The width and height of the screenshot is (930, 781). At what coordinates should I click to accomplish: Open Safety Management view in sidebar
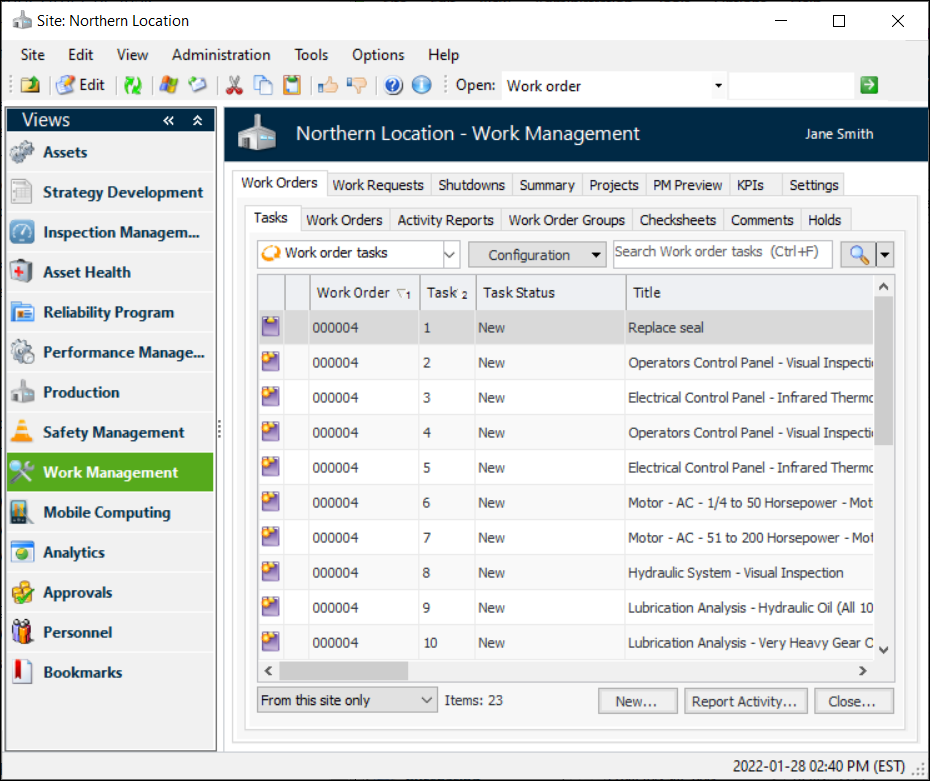(113, 433)
